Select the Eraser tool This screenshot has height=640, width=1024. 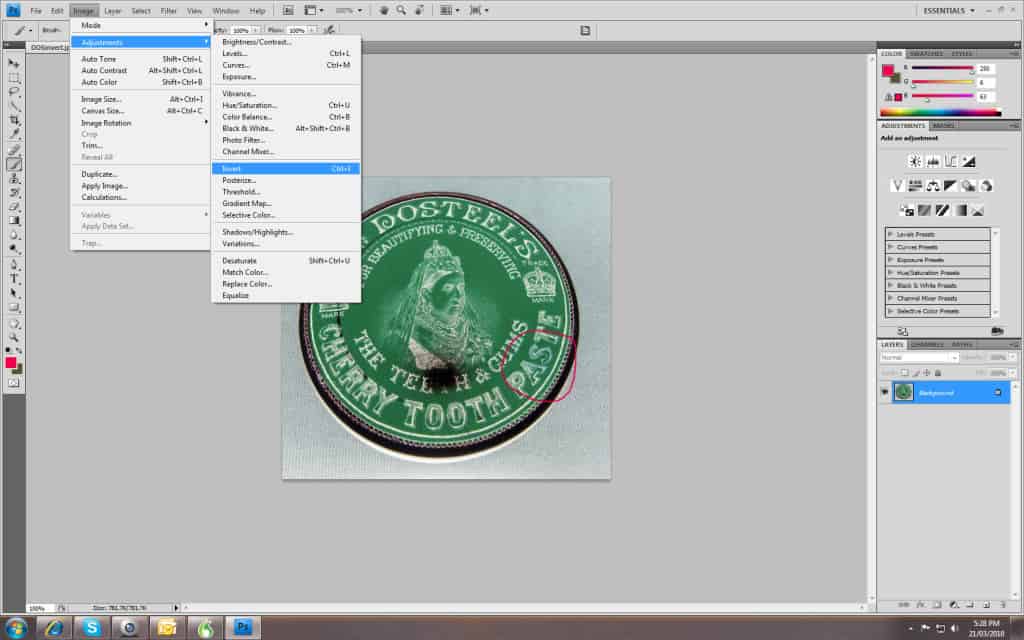click(x=14, y=207)
